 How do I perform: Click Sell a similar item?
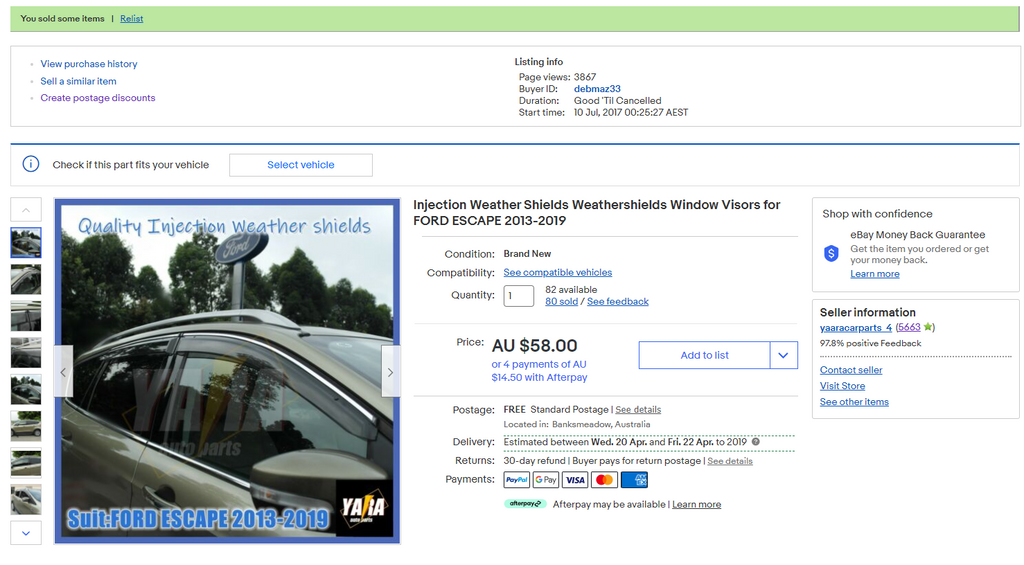pyautogui.click(x=78, y=81)
